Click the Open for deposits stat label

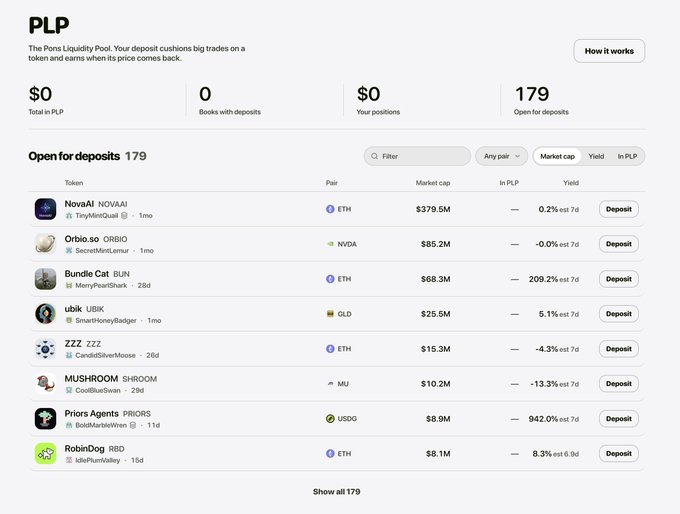(x=541, y=112)
